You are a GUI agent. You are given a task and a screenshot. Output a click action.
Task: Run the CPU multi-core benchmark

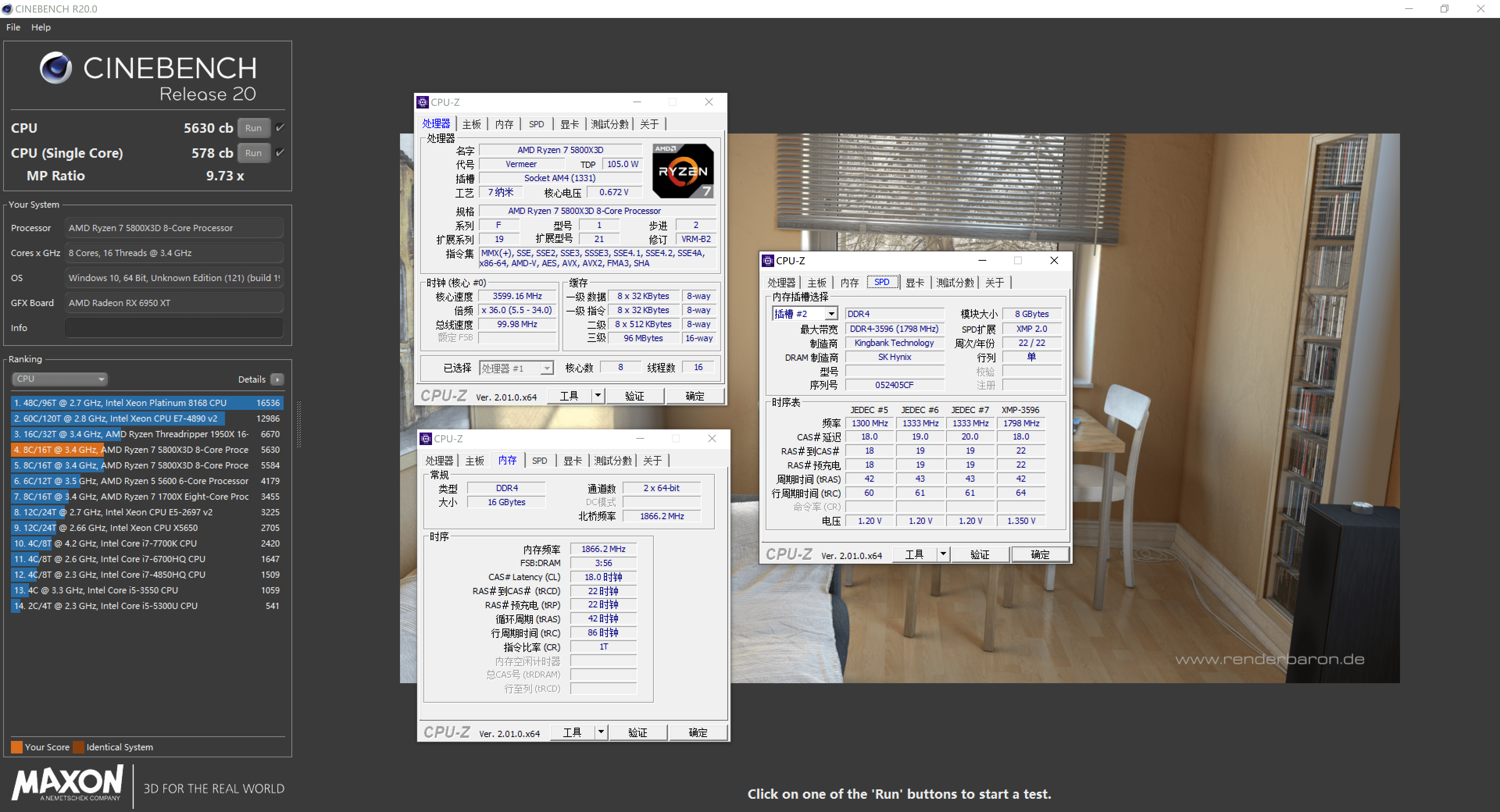tap(253, 128)
